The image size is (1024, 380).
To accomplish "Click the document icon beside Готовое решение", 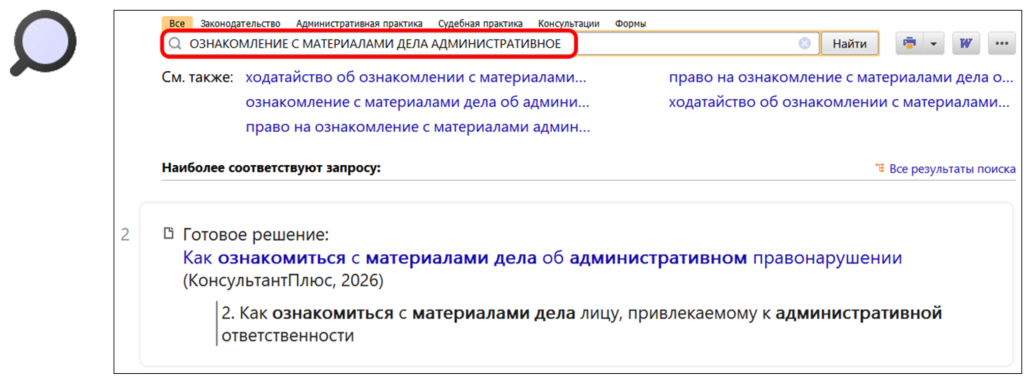I will coord(168,234).
